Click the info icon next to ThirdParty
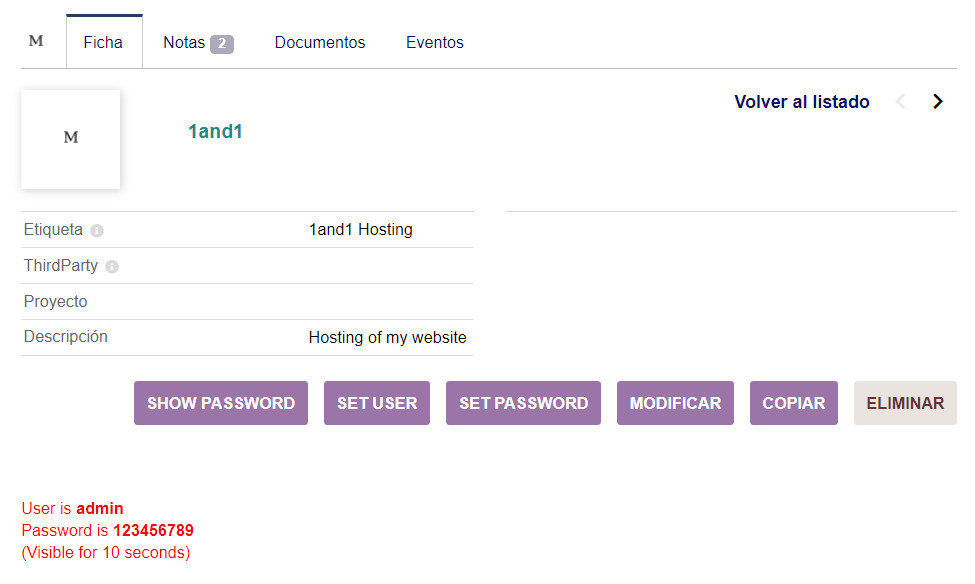This screenshot has width=975, height=584. pyautogui.click(x=112, y=267)
